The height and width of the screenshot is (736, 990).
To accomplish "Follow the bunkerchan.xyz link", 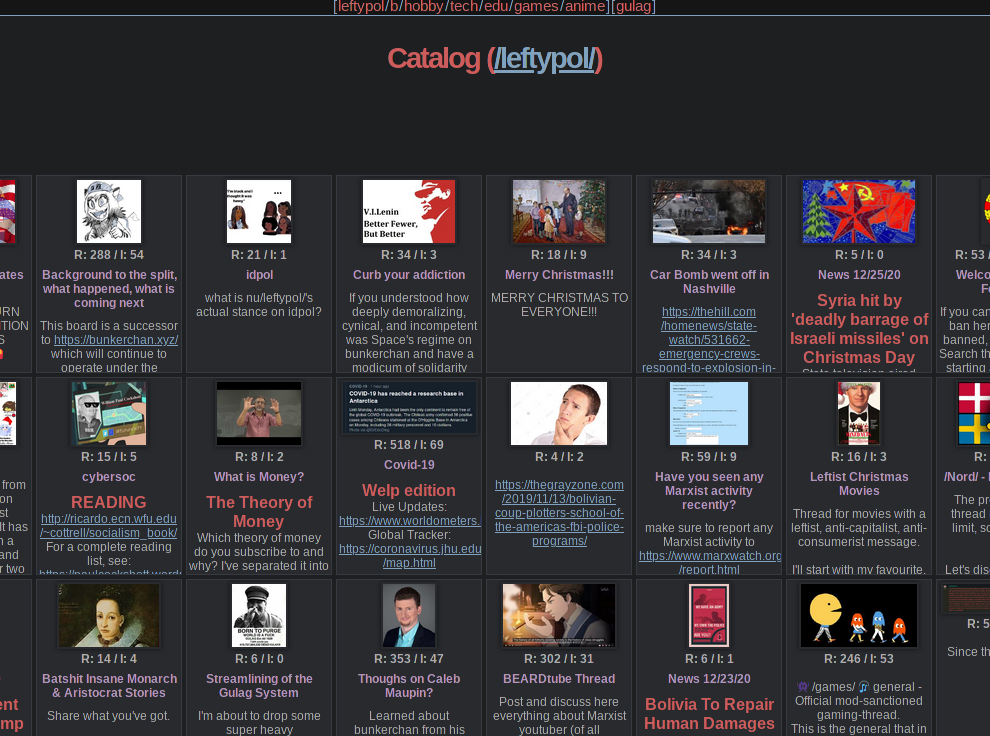I will (x=116, y=340).
